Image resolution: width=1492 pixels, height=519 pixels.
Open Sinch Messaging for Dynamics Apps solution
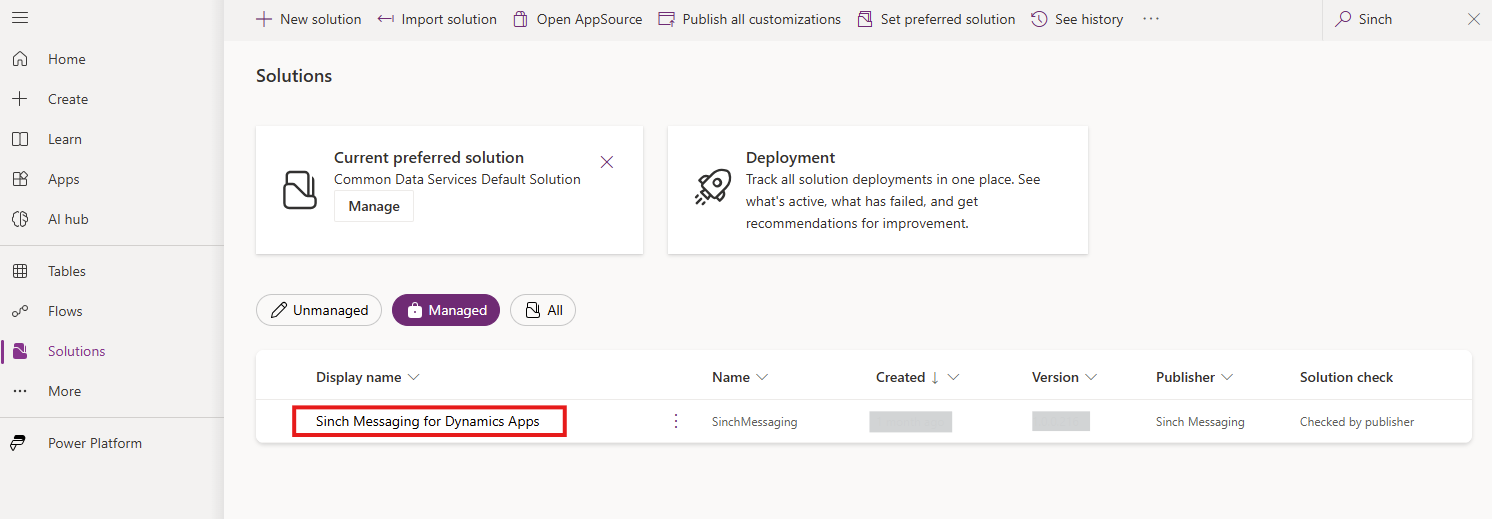point(428,421)
